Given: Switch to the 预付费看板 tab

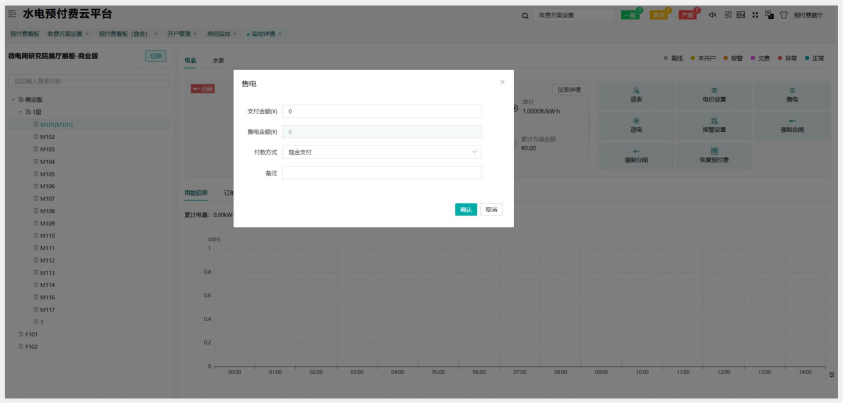Looking at the screenshot, I should (x=25, y=34).
